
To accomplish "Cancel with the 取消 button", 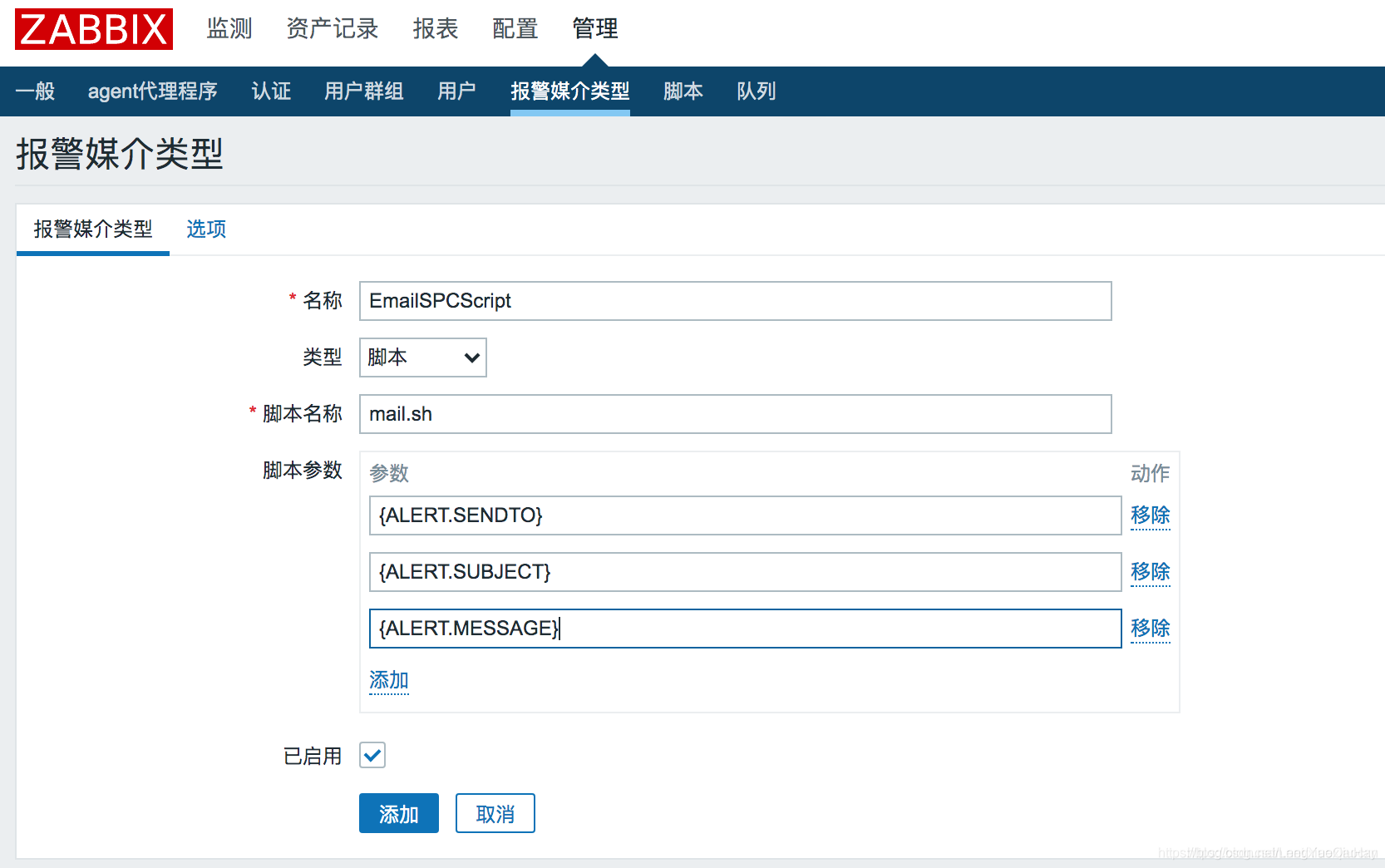I will point(495,813).
